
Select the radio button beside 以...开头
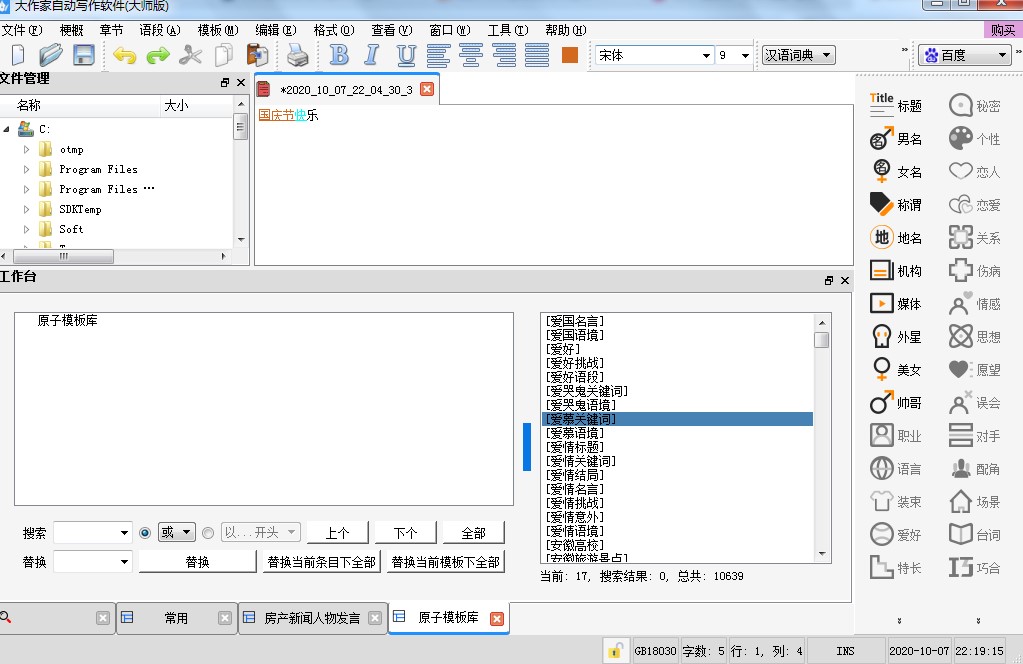[208, 533]
